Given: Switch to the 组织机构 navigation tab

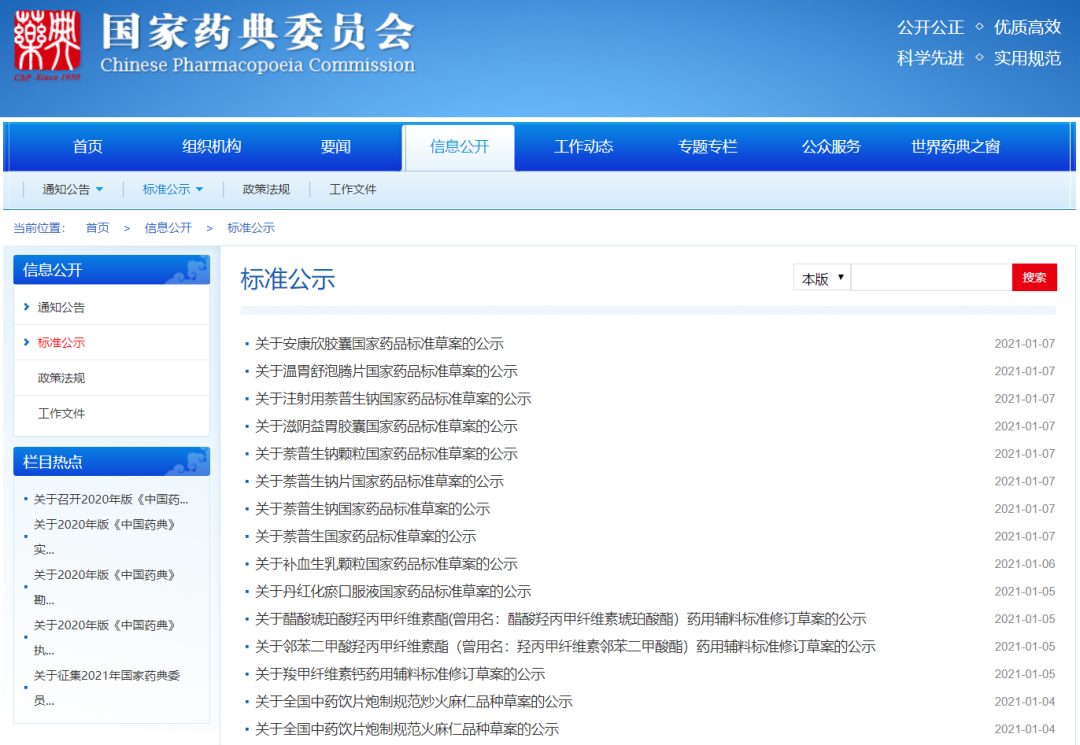Looking at the screenshot, I should [212, 147].
